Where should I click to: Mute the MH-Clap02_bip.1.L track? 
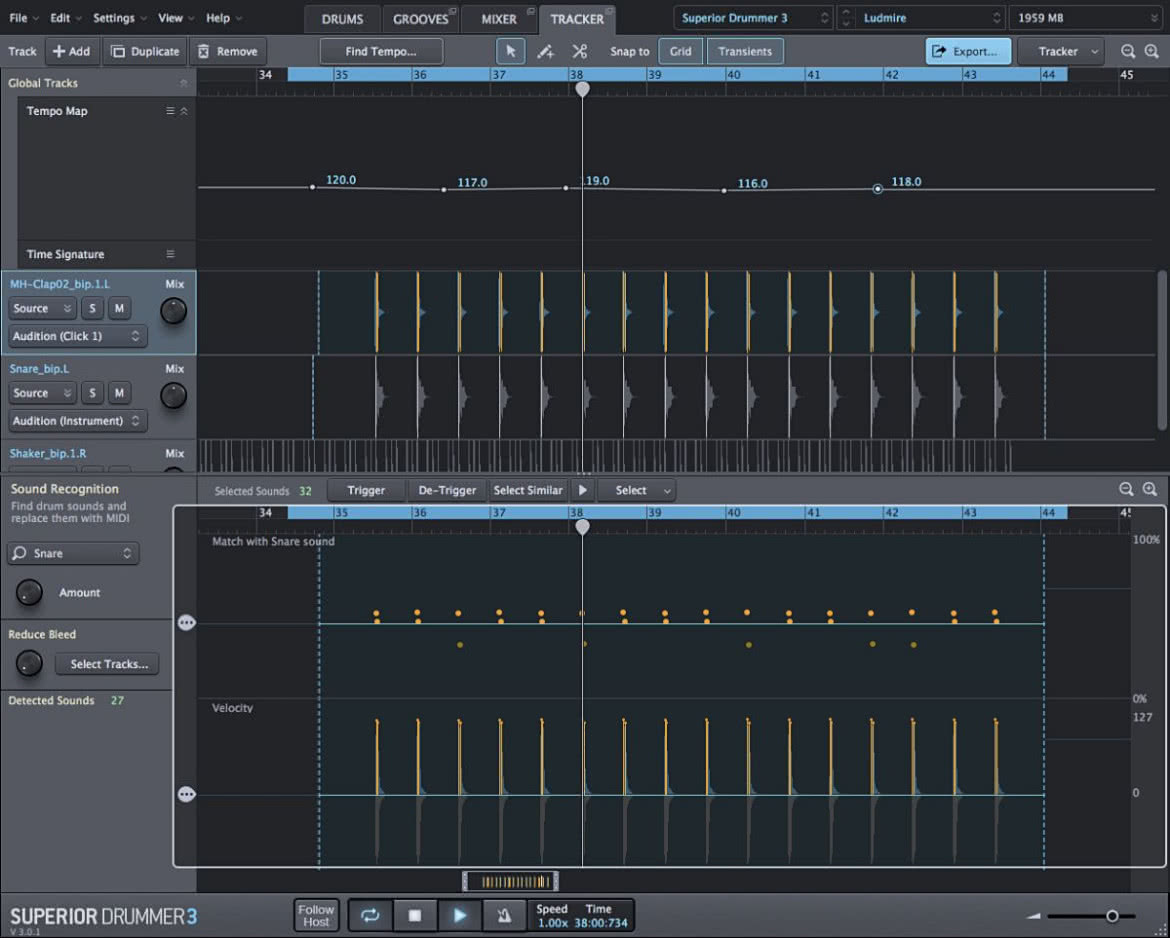pyautogui.click(x=119, y=308)
